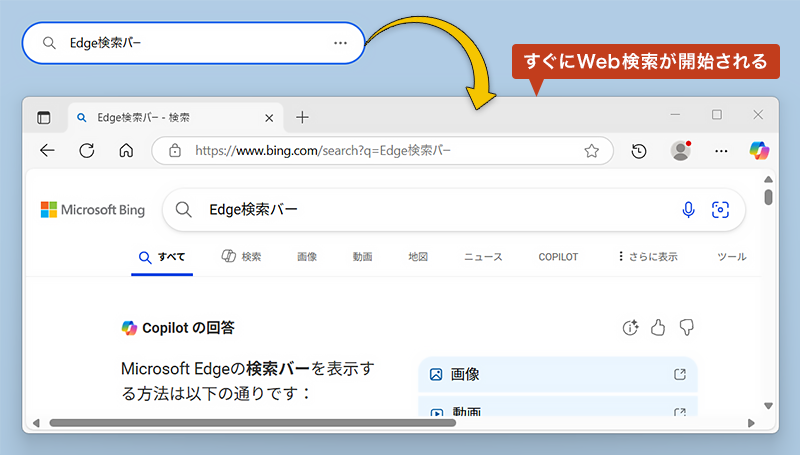Open Edge Settings and more menu

(721, 151)
